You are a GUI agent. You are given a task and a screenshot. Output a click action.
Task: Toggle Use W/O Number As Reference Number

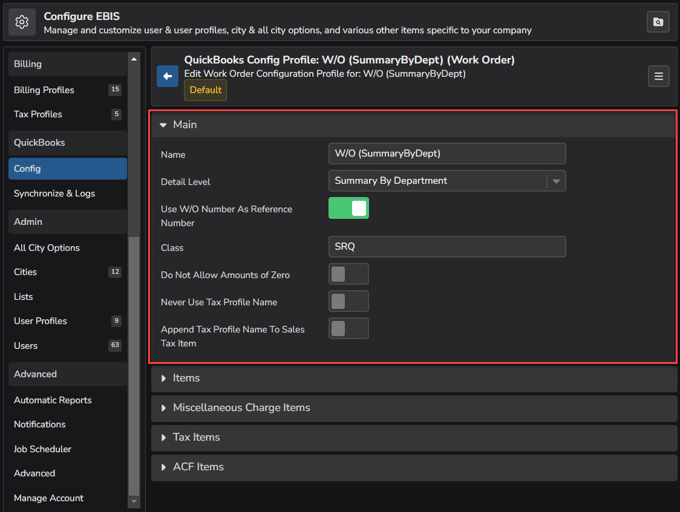coord(348,208)
